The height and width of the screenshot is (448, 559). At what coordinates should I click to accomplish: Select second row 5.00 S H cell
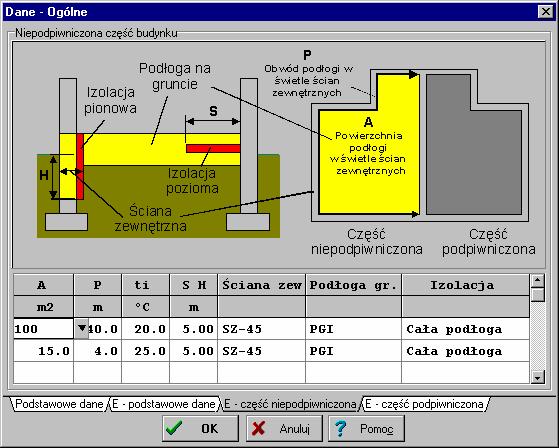tap(193, 351)
